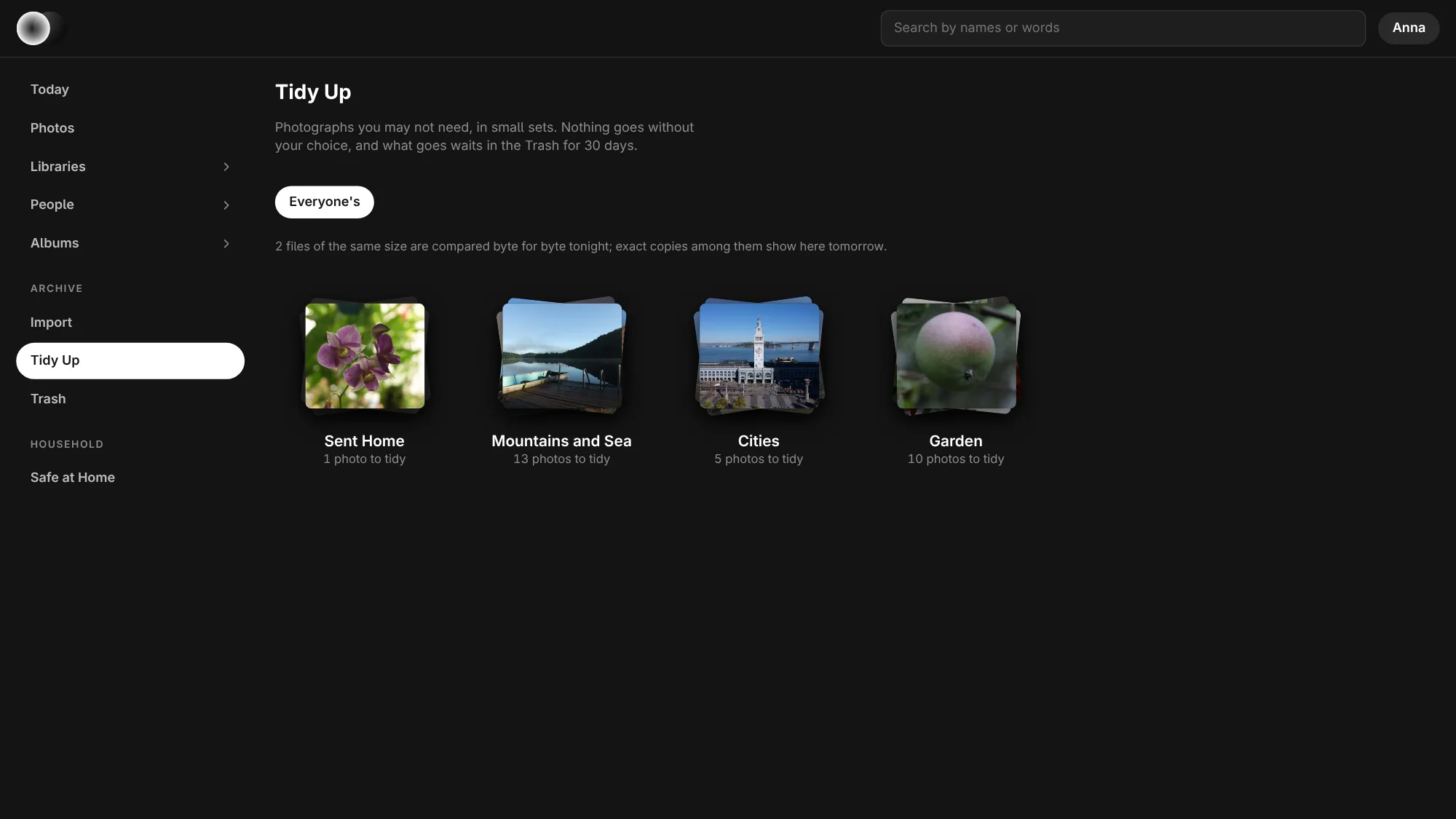This screenshot has width=1456, height=819.
Task: Select Tidy Up in the sidebar
Action: (130, 361)
